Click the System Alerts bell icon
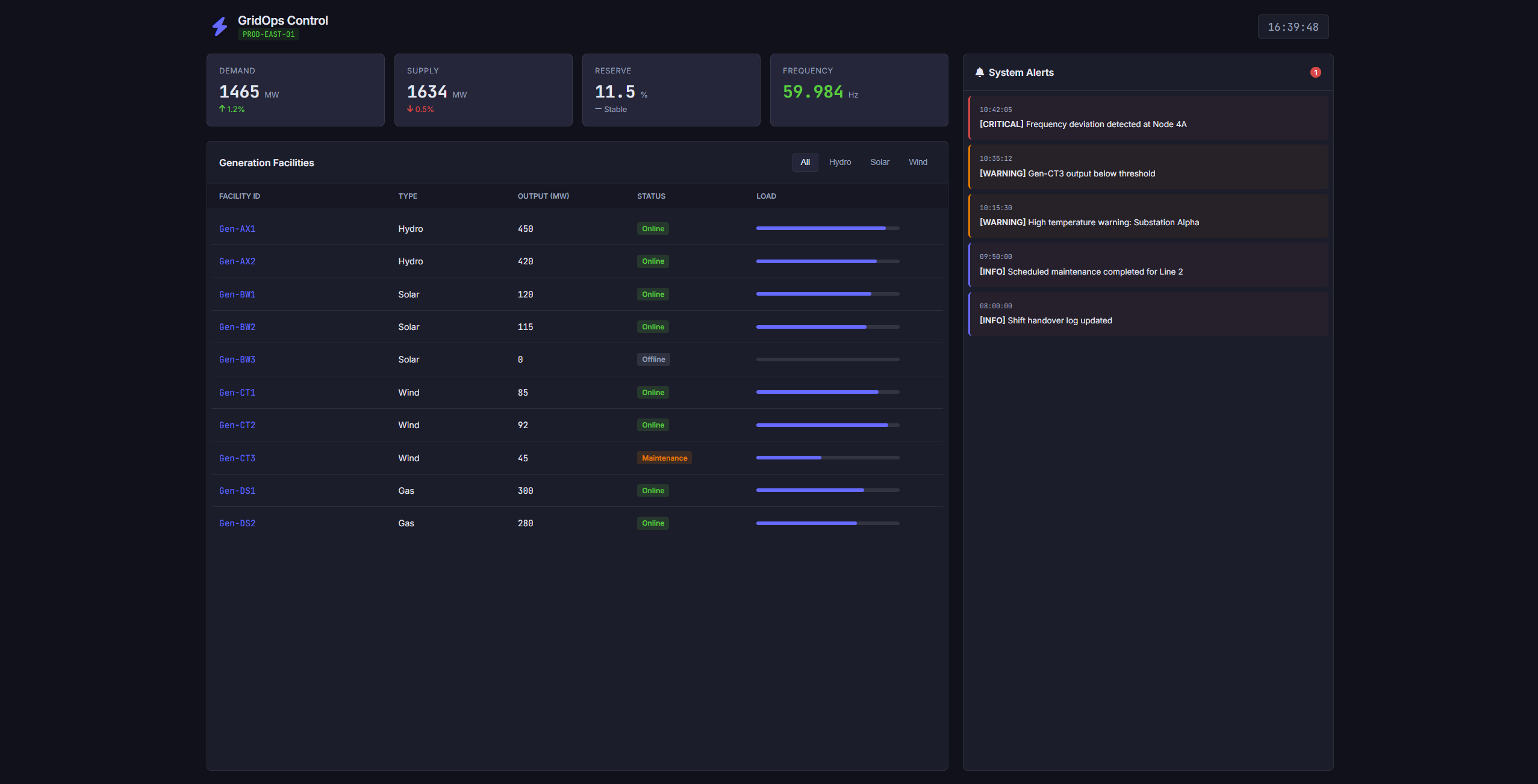Viewport: 1538px width, 784px height. (980, 72)
